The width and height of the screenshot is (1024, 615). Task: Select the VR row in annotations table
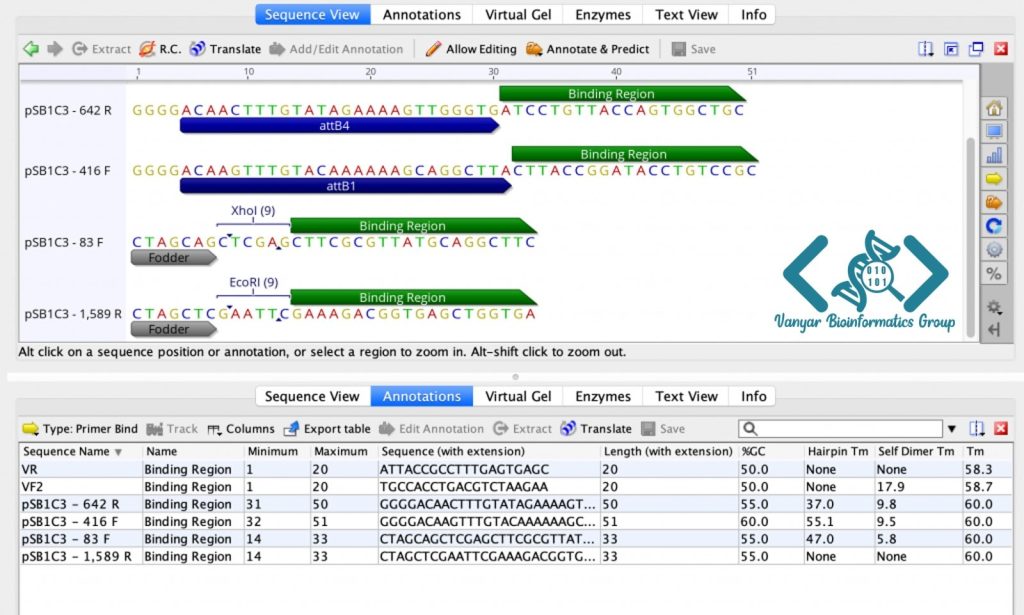(x=516, y=469)
